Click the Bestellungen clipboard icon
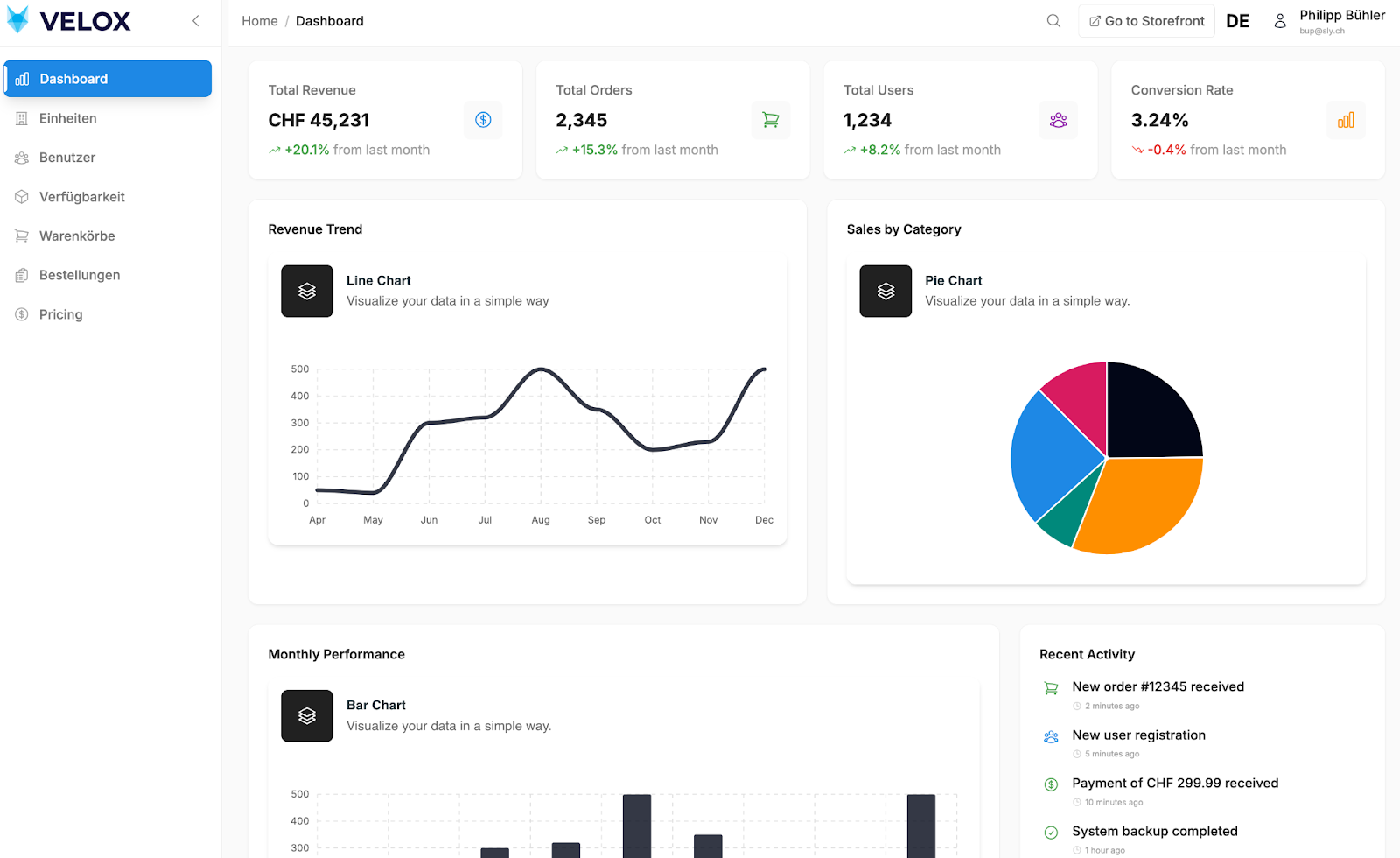The height and width of the screenshot is (858, 1400). (22, 275)
